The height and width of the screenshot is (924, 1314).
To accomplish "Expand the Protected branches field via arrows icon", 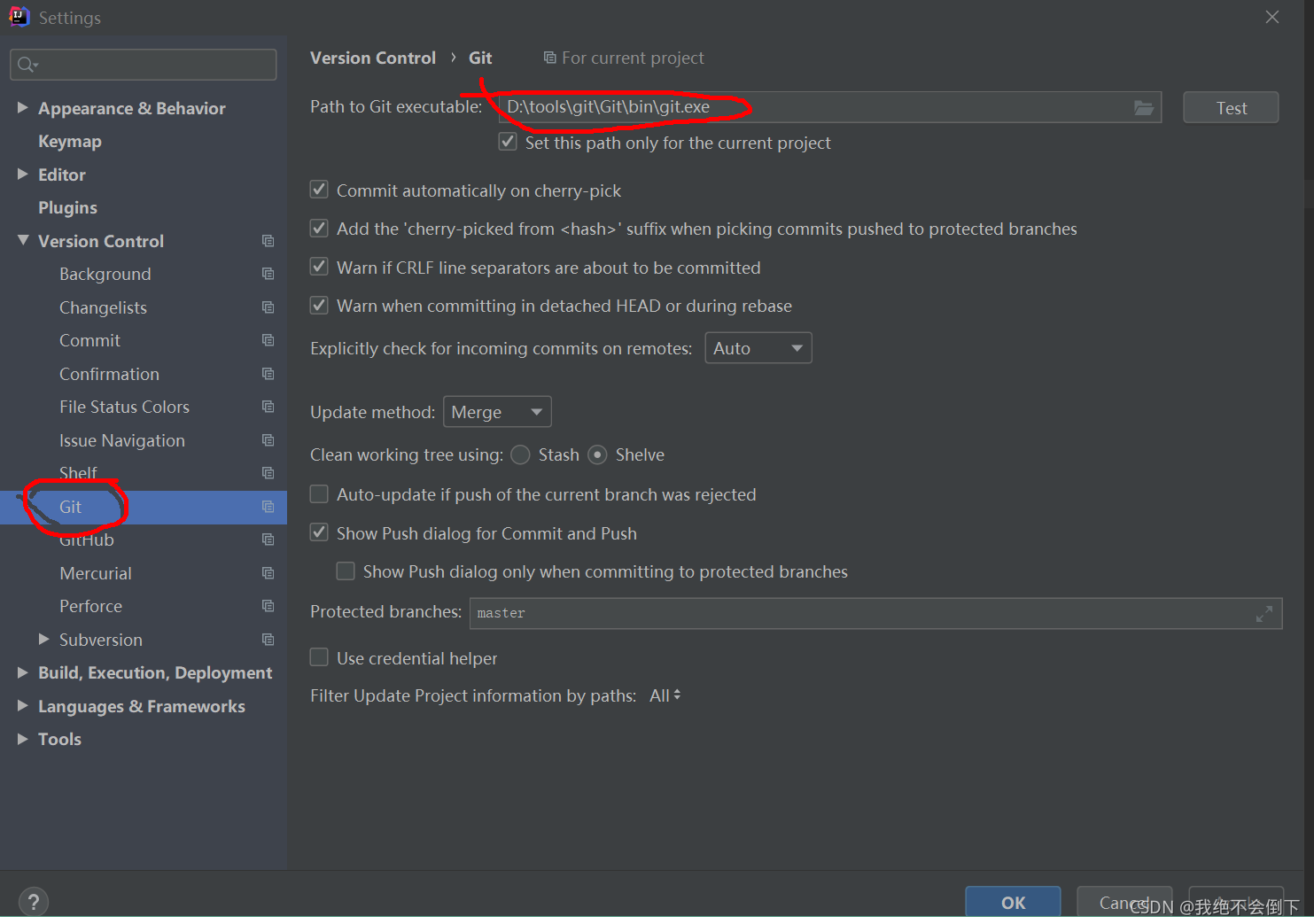I will click(x=1264, y=613).
